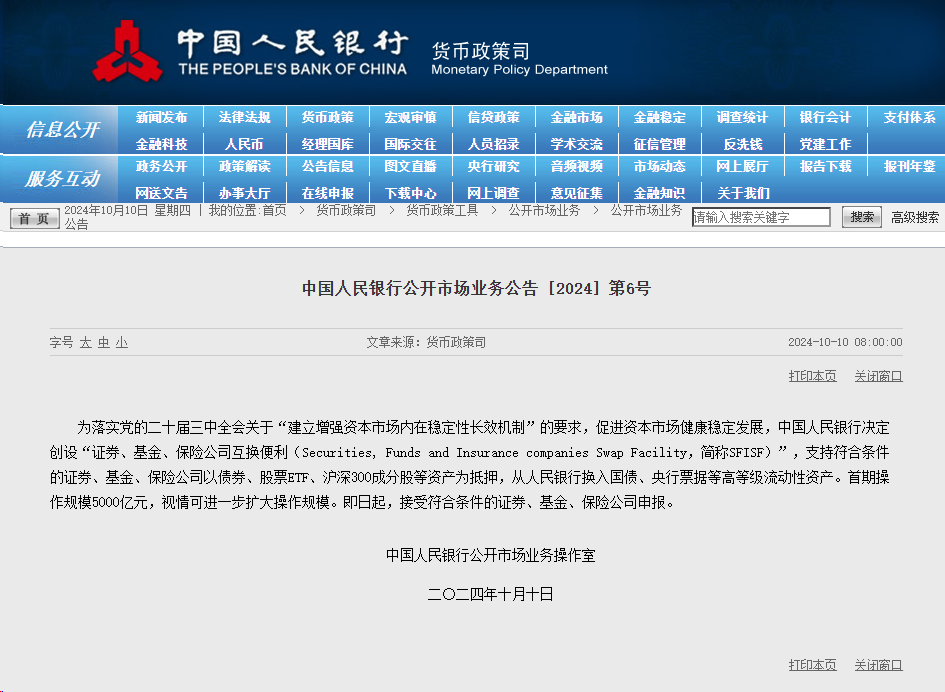This screenshot has width=945, height=692.
Task: Click the 搜索 search button
Action: click(862, 217)
